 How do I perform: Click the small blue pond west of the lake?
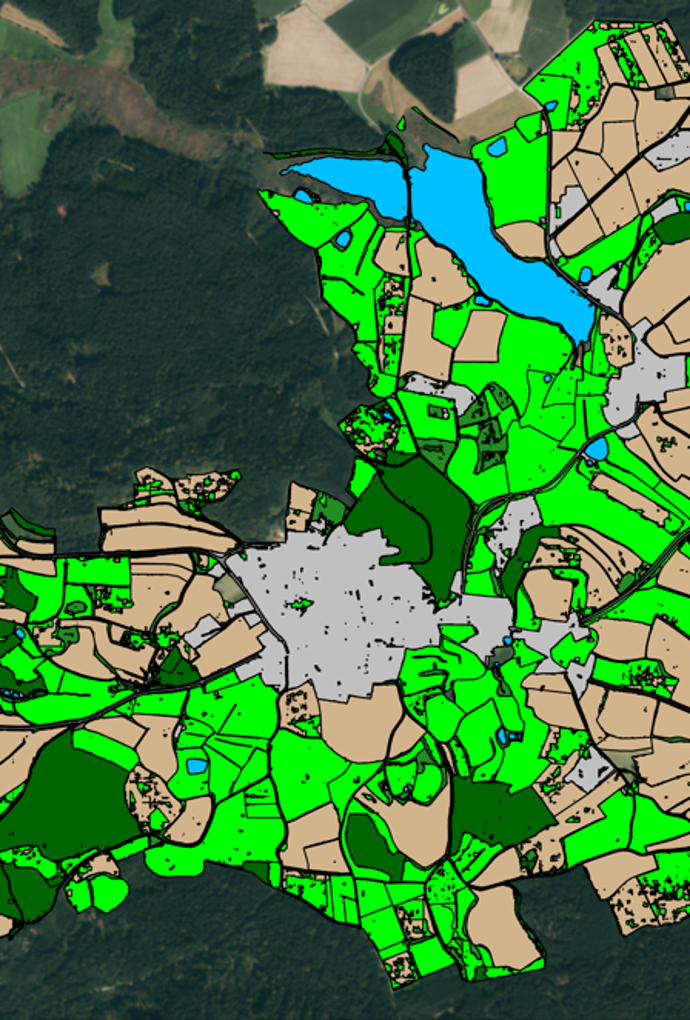pos(343,240)
